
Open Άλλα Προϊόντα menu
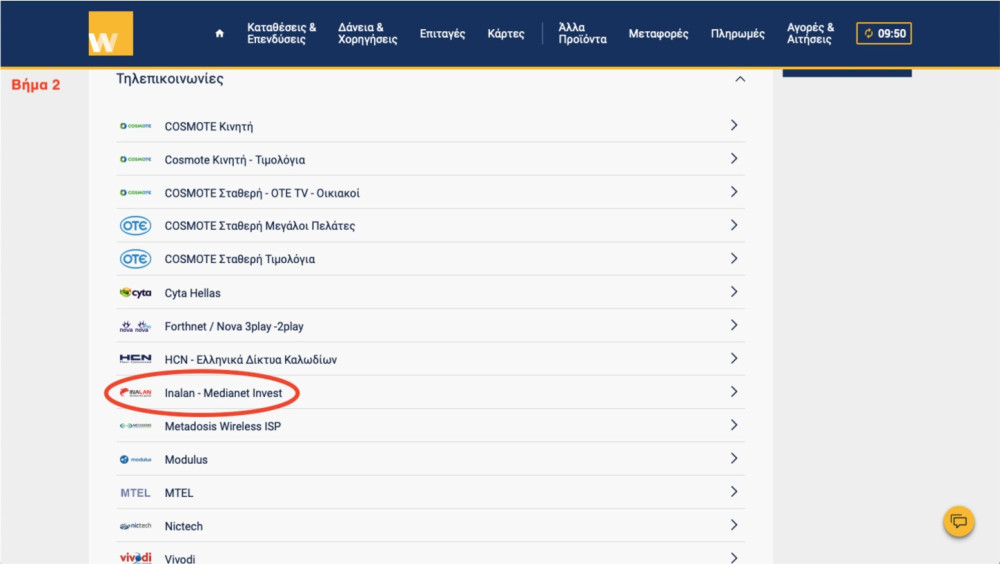tap(582, 33)
